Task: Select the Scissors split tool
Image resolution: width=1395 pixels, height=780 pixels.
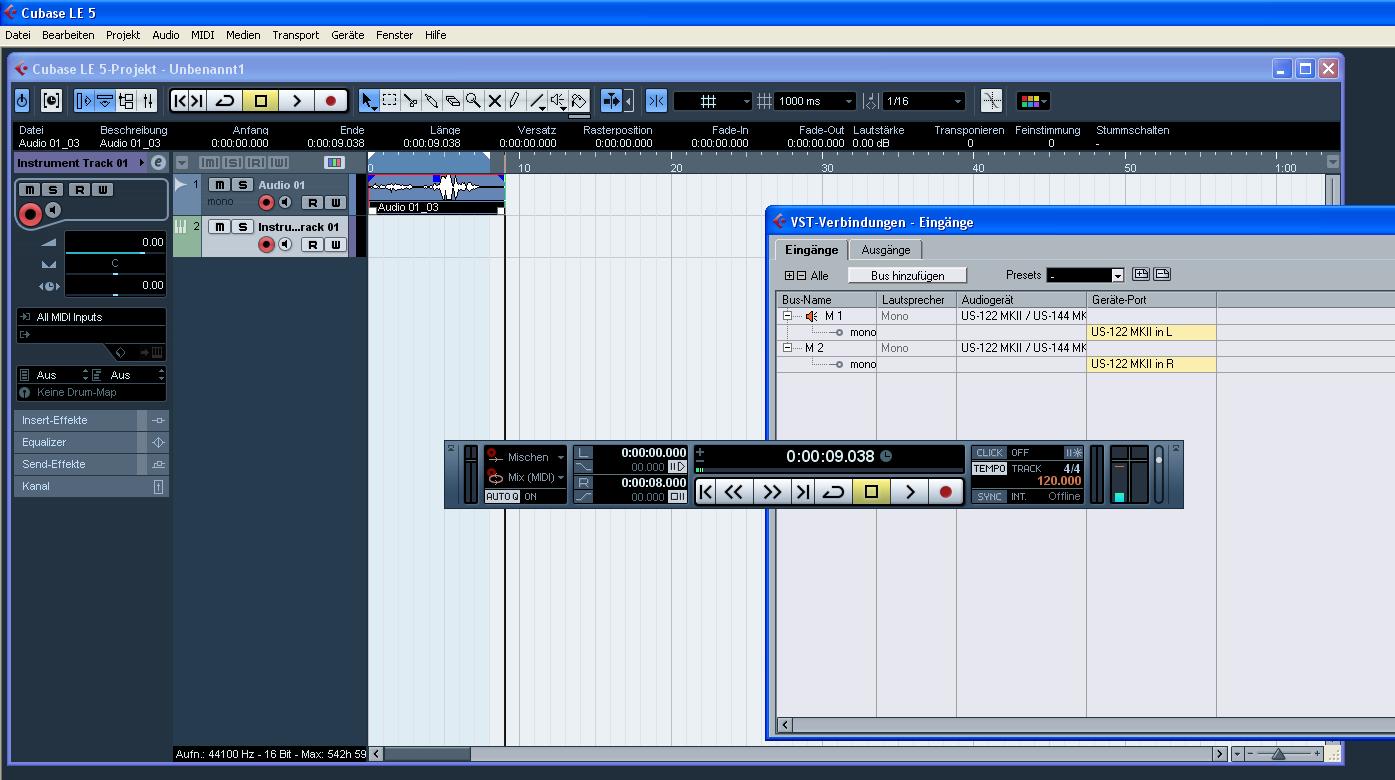Action: coord(410,101)
